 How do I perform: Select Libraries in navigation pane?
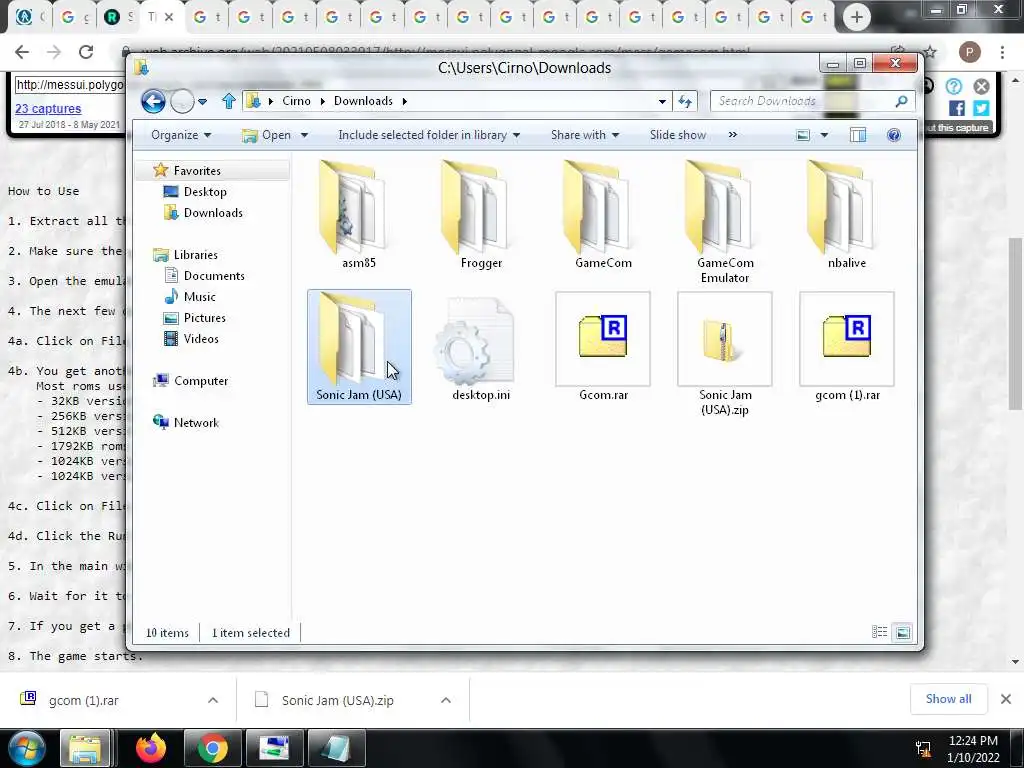[x=195, y=255]
